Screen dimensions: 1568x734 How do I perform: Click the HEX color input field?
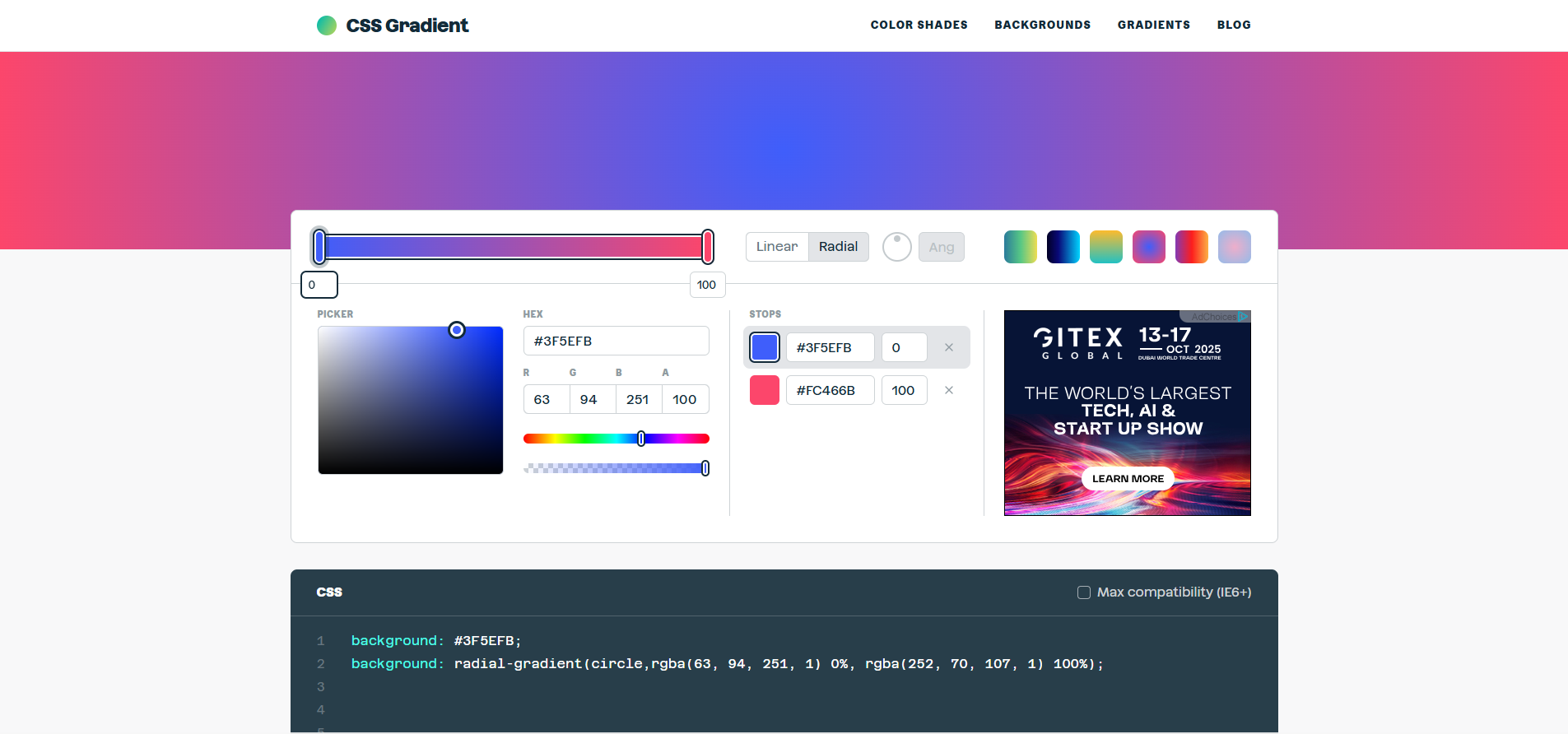616,341
